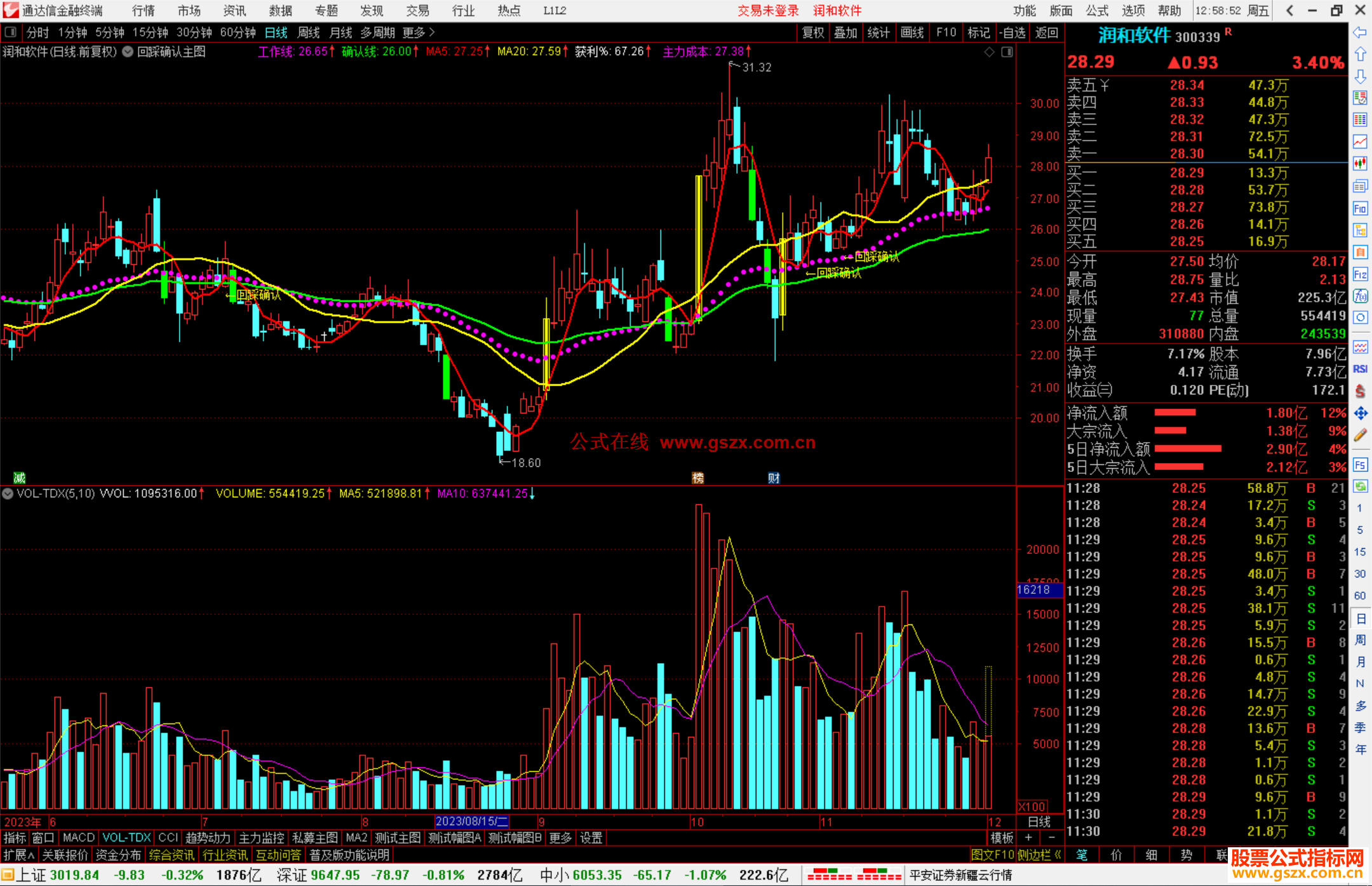Select the pencil drawing tool icon

(x=1360, y=435)
